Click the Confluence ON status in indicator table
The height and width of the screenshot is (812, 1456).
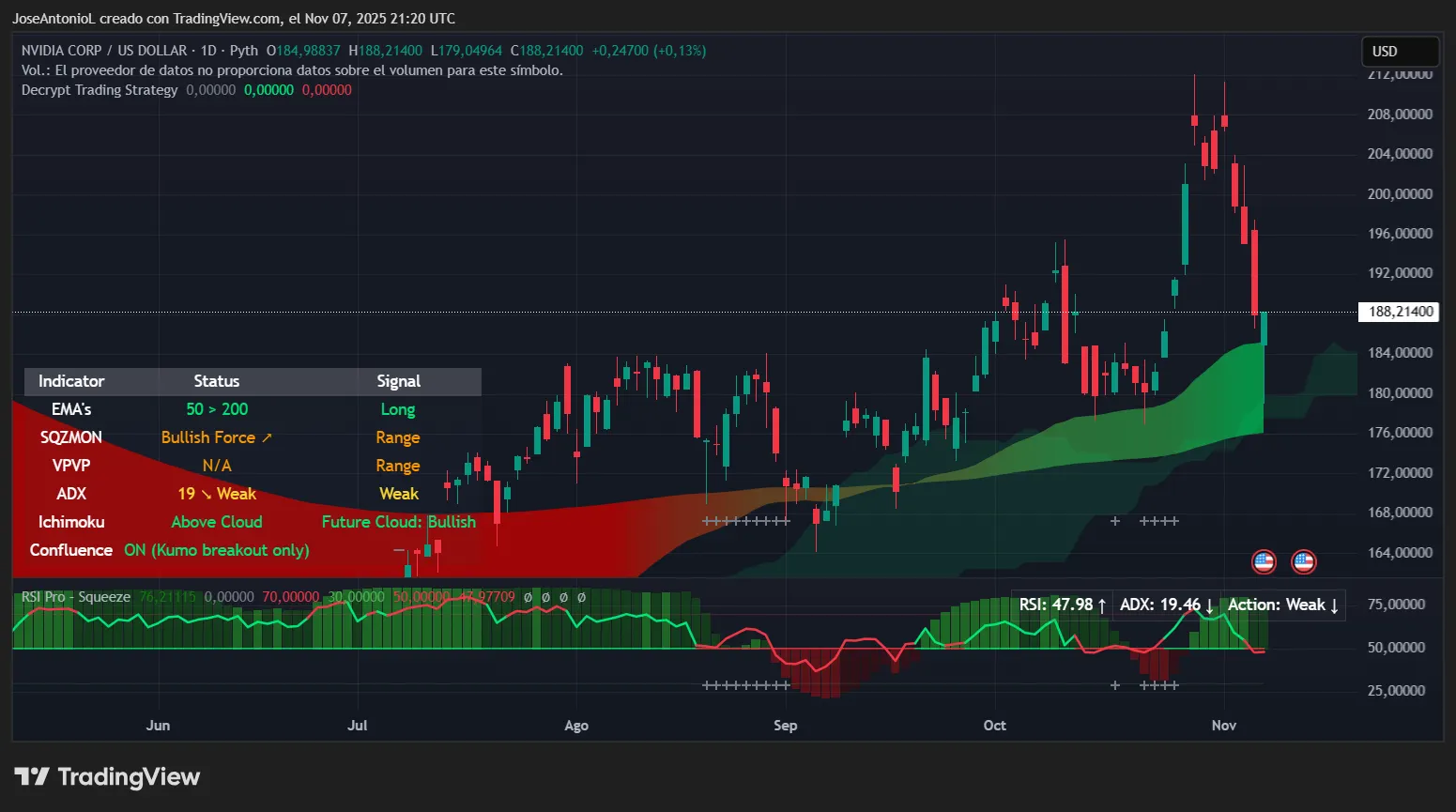[x=216, y=550]
